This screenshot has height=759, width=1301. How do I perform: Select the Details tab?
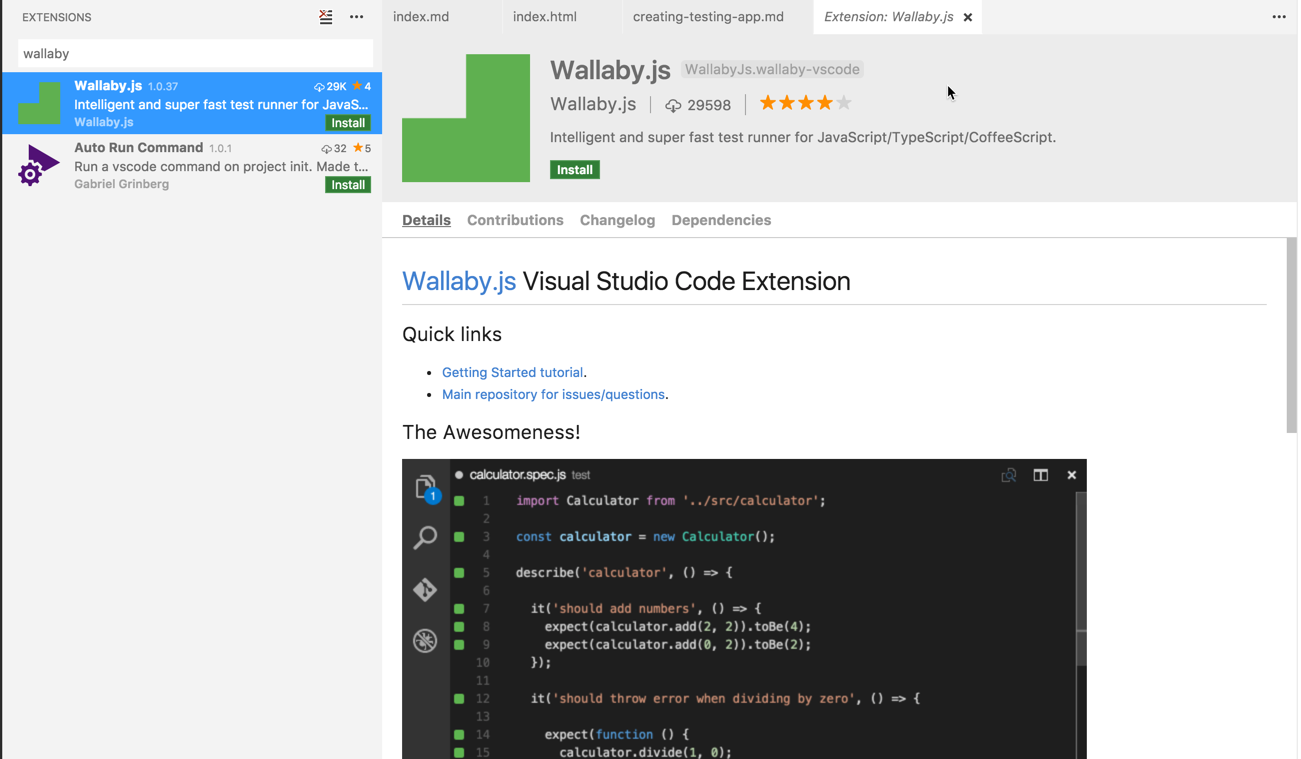coord(426,220)
